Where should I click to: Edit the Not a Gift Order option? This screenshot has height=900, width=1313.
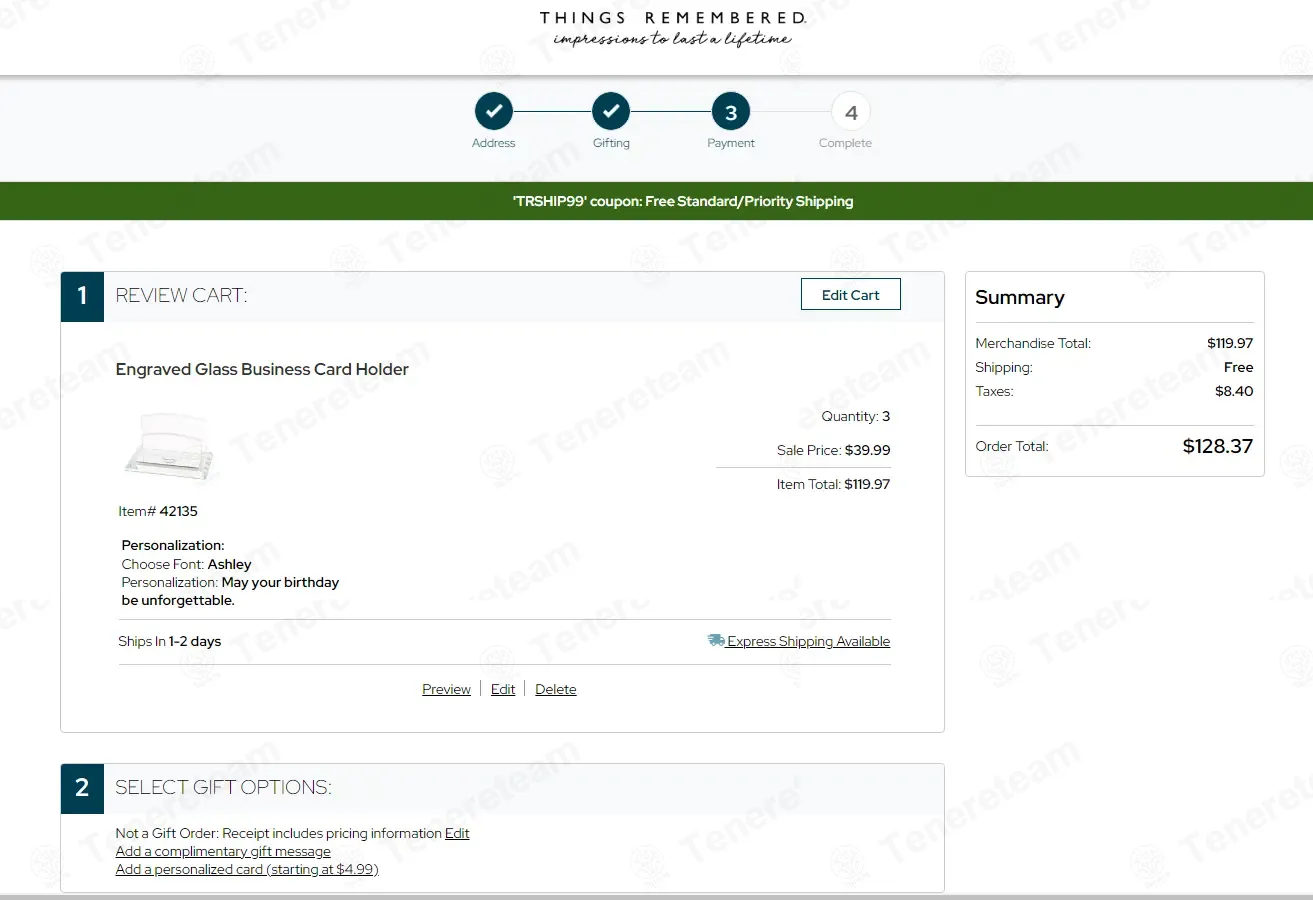point(457,833)
